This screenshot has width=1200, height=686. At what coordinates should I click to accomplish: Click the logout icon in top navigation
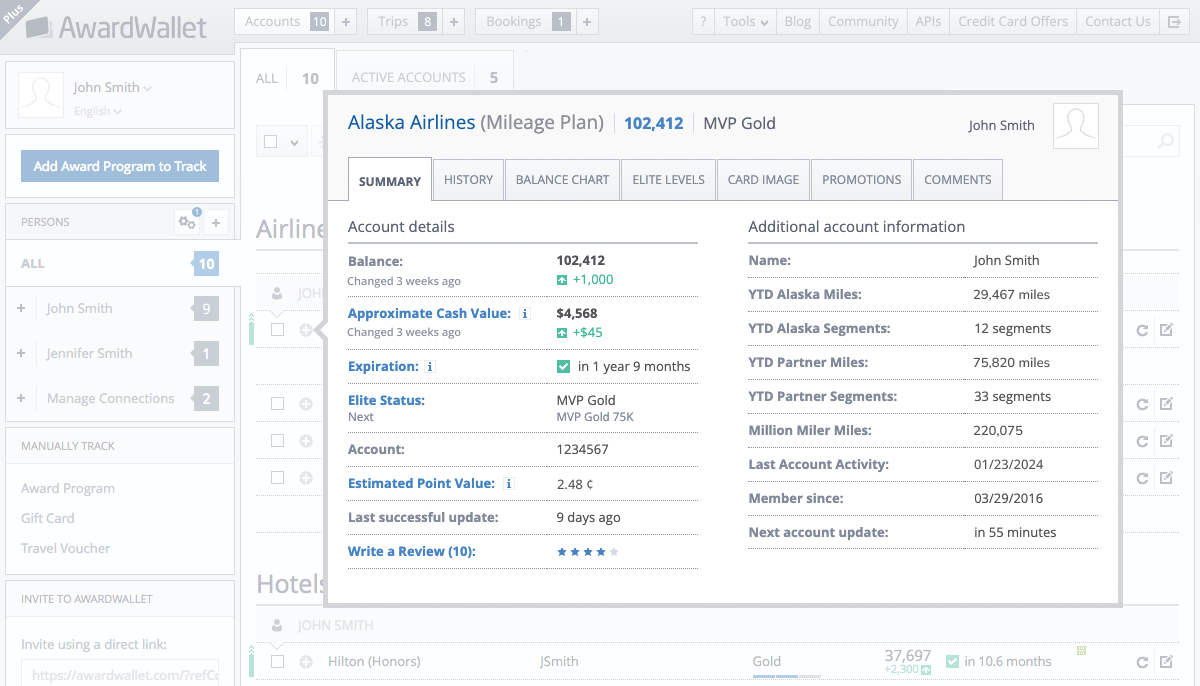coord(1174,21)
